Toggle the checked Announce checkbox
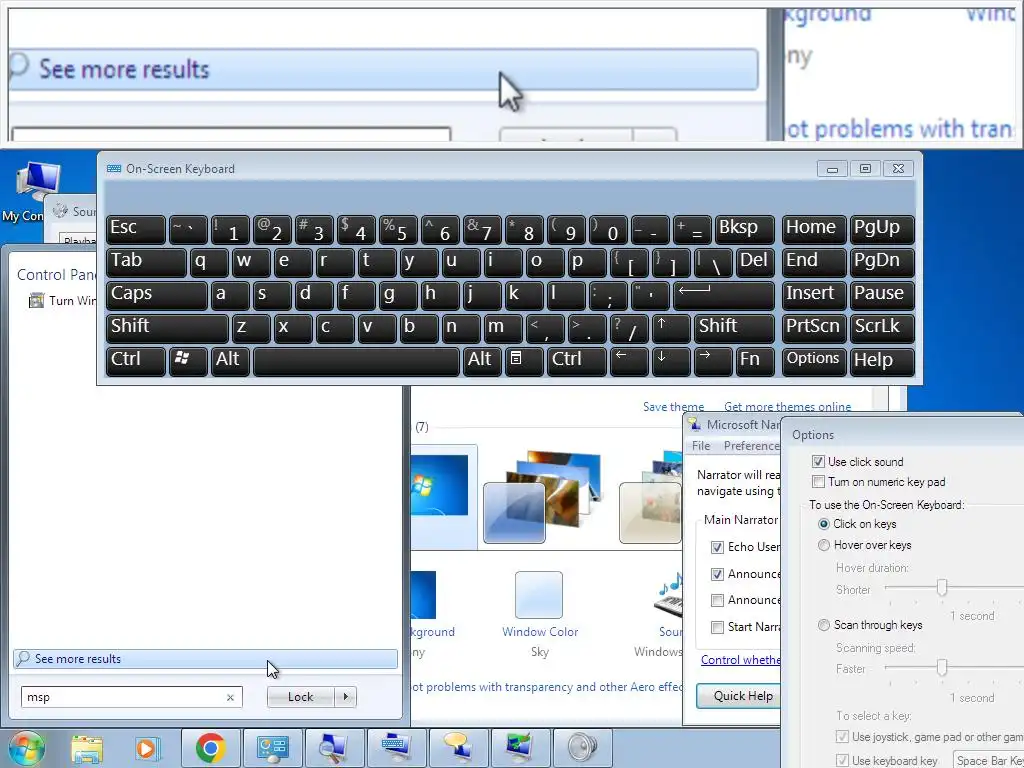The width and height of the screenshot is (1024, 768). [x=717, y=574]
